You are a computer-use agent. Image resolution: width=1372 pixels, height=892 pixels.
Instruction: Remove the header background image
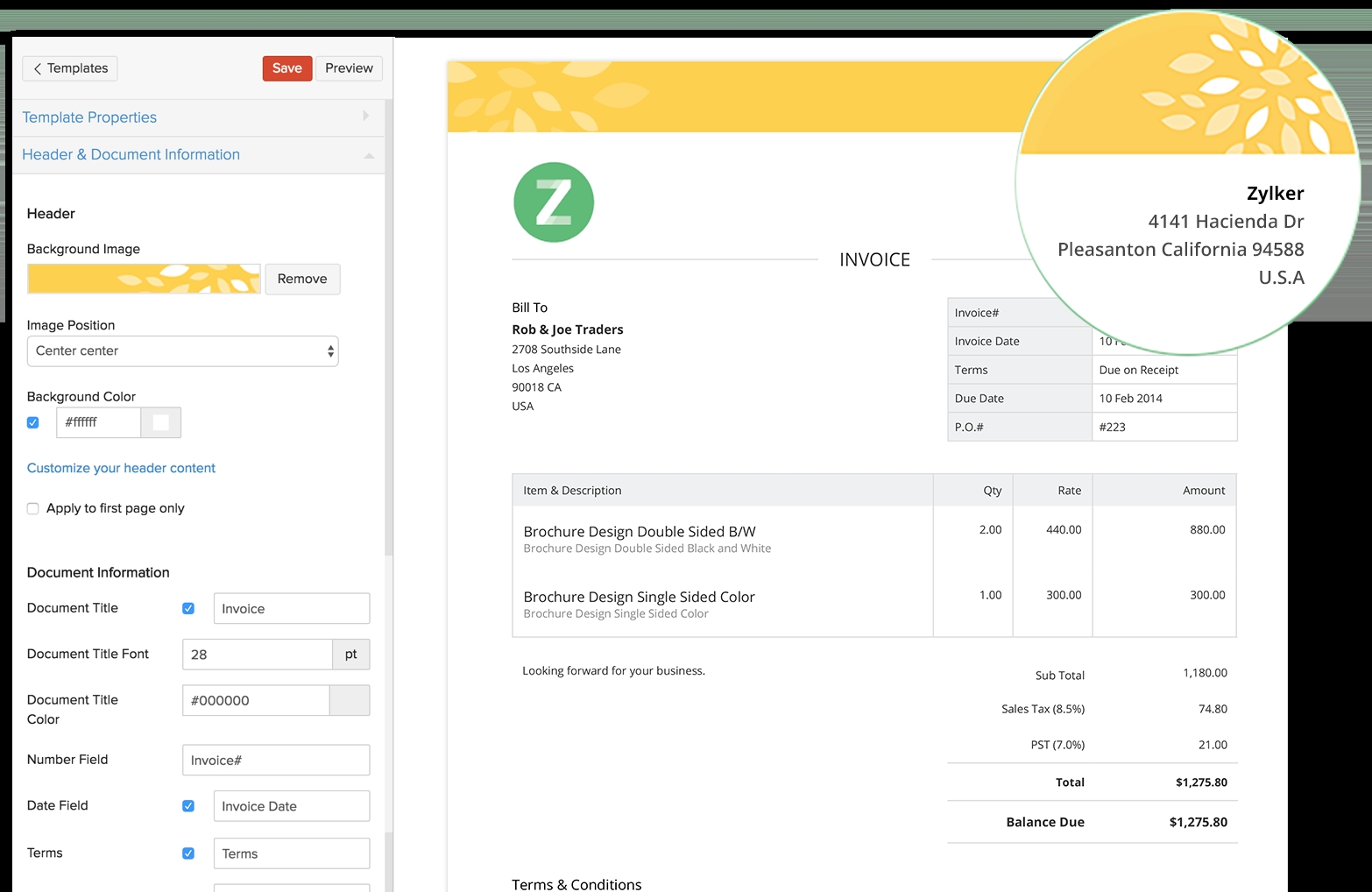click(x=301, y=279)
